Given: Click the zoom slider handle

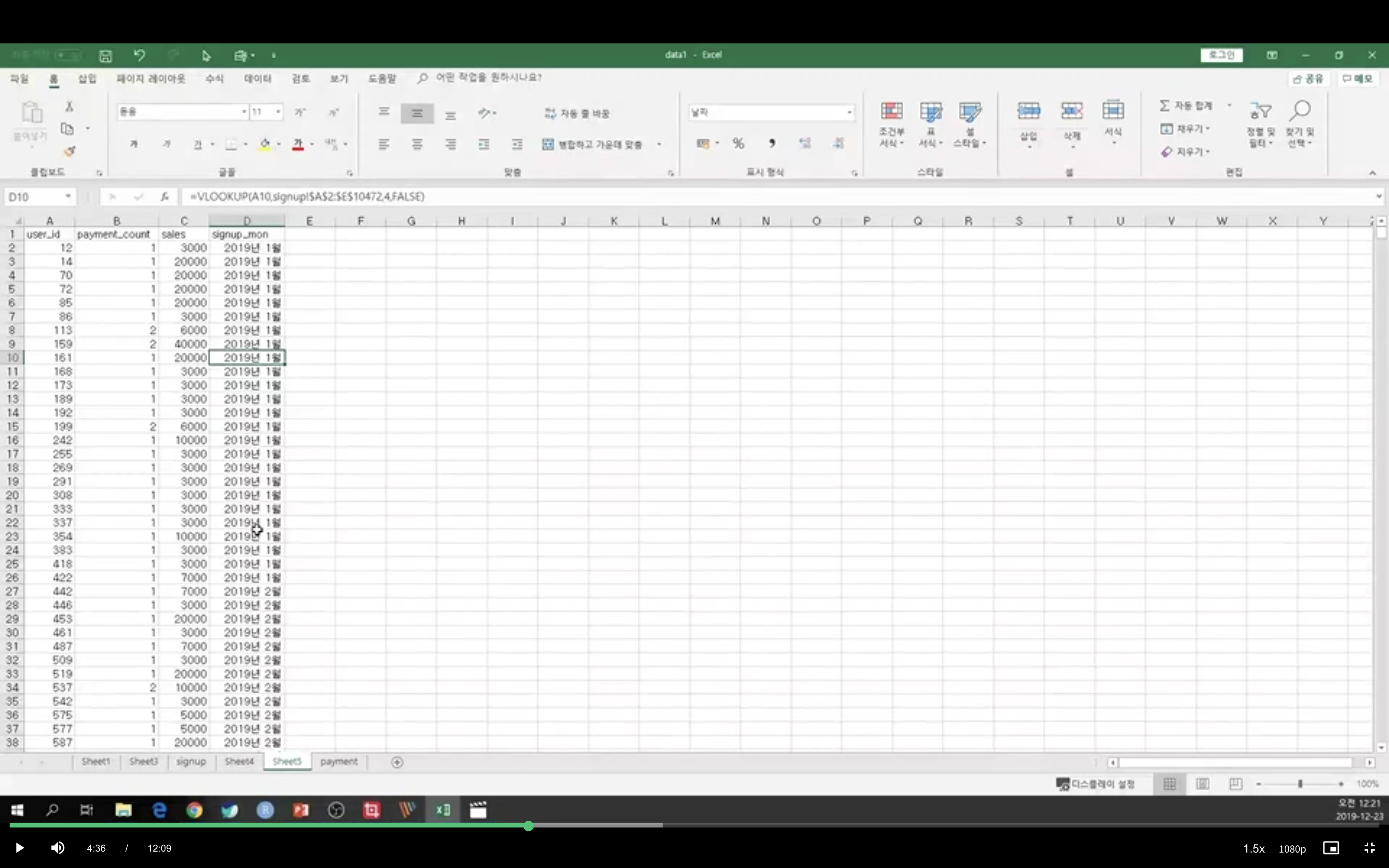Looking at the screenshot, I should (x=1300, y=784).
